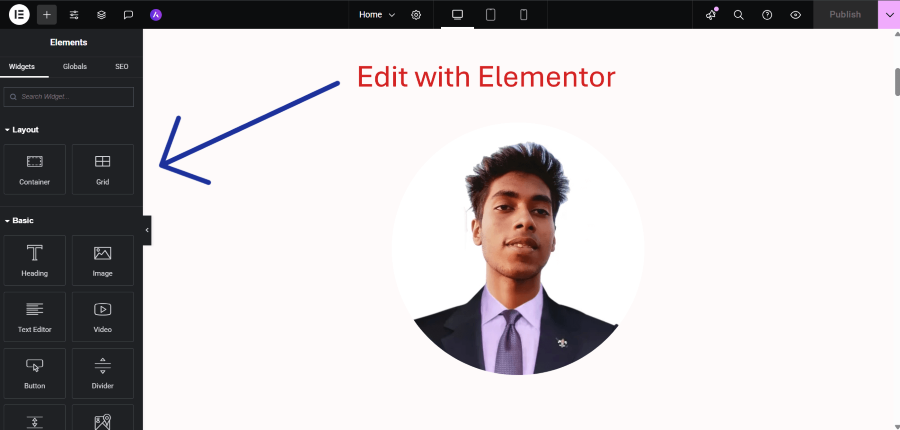Select the Google Maps widget at the panel bottom
This screenshot has width=900, height=430.
[x=103, y=417]
